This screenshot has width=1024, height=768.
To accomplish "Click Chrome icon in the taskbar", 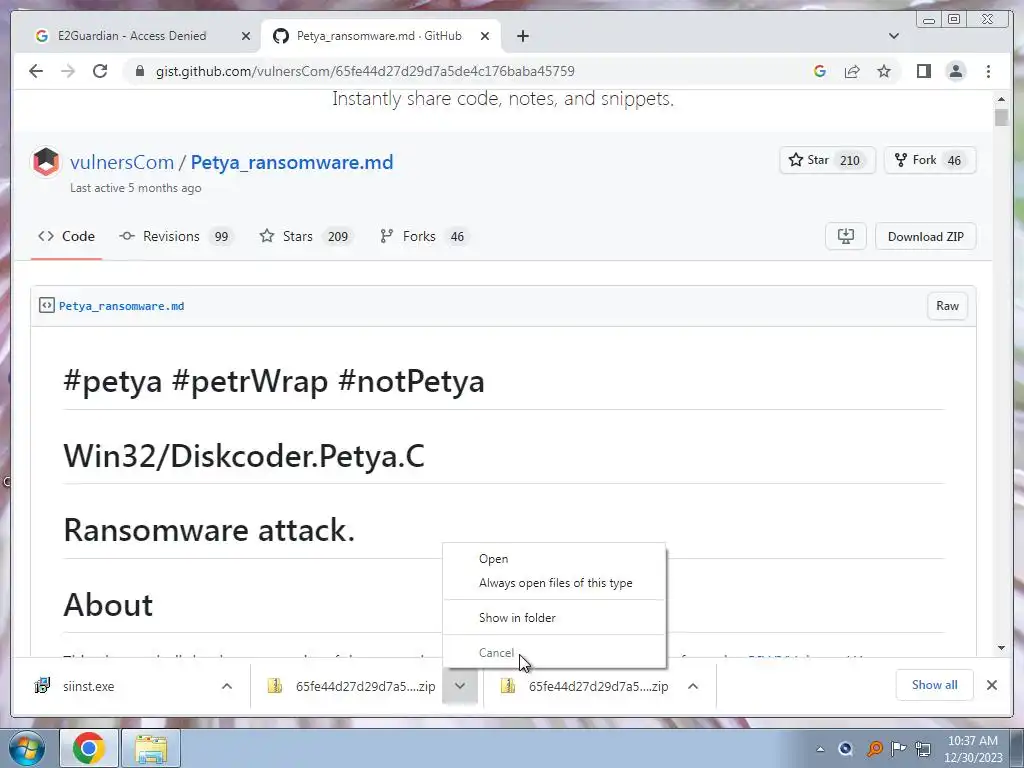I will (x=89, y=748).
